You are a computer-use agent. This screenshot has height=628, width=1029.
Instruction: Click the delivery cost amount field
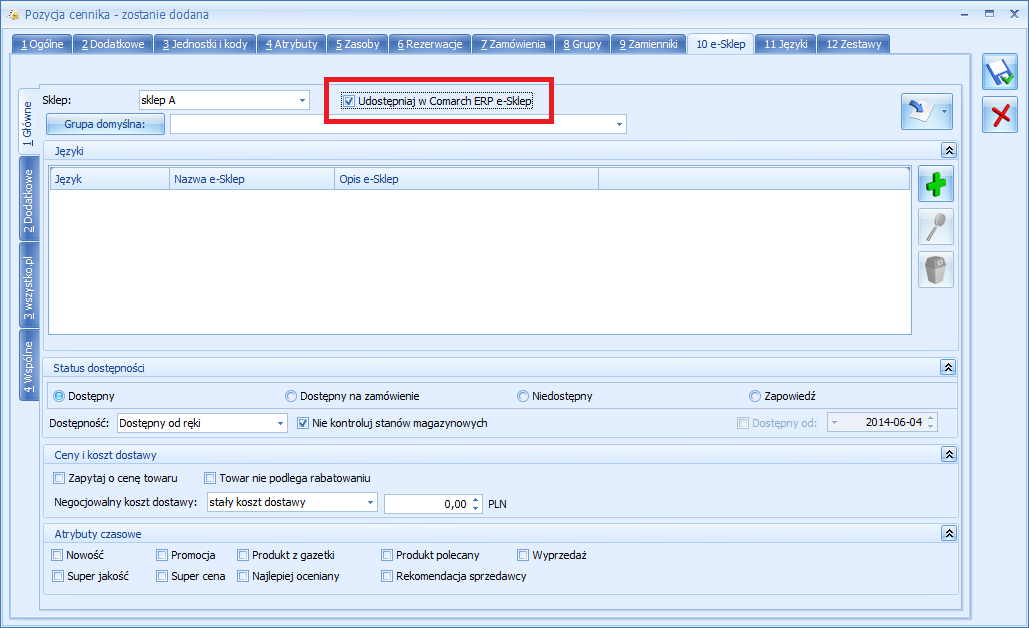point(427,504)
